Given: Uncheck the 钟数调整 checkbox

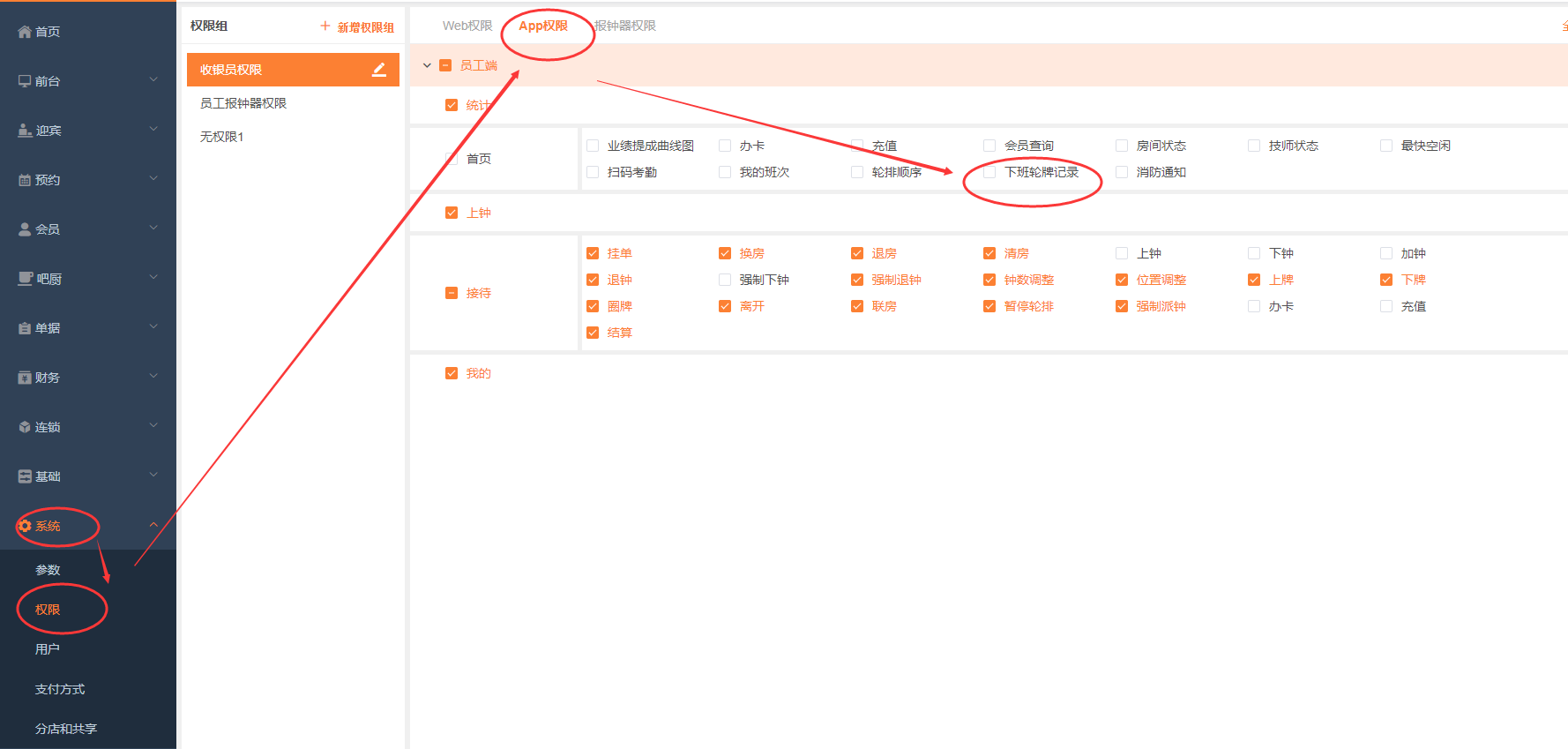Looking at the screenshot, I should click(x=989, y=280).
